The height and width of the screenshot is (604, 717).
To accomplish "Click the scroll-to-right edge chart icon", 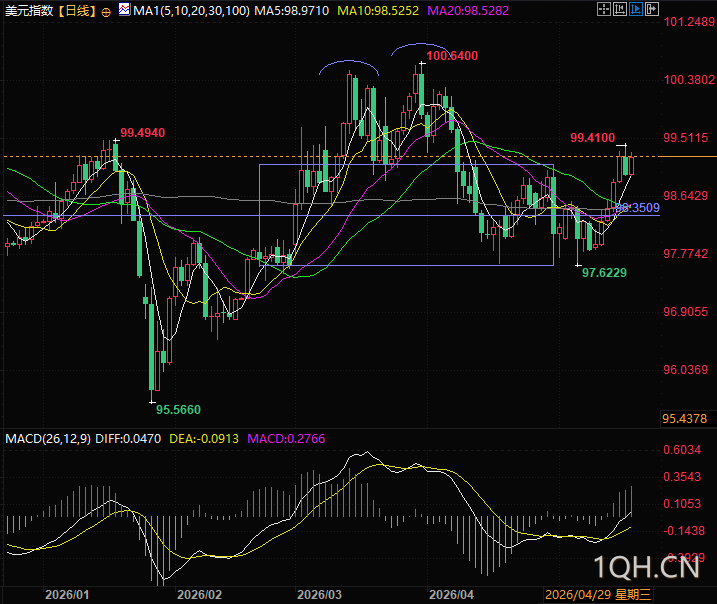I will point(652,9).
